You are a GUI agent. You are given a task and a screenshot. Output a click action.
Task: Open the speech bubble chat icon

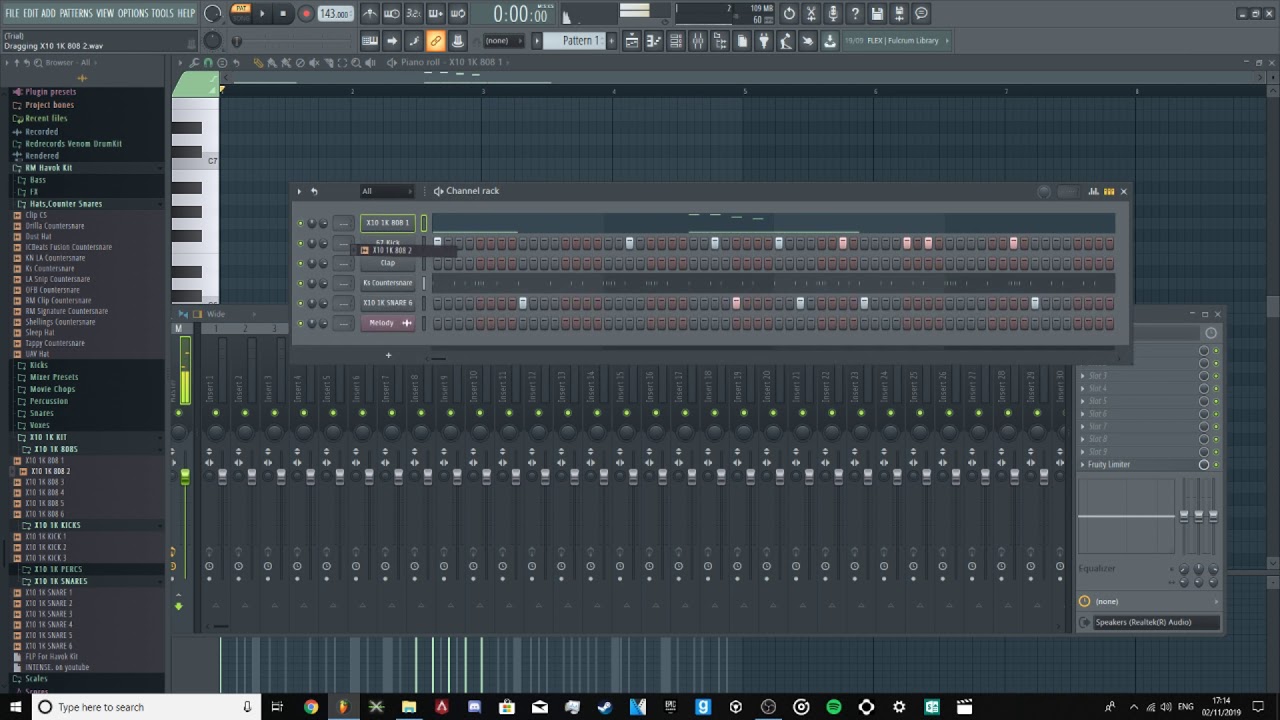[921, 14]
